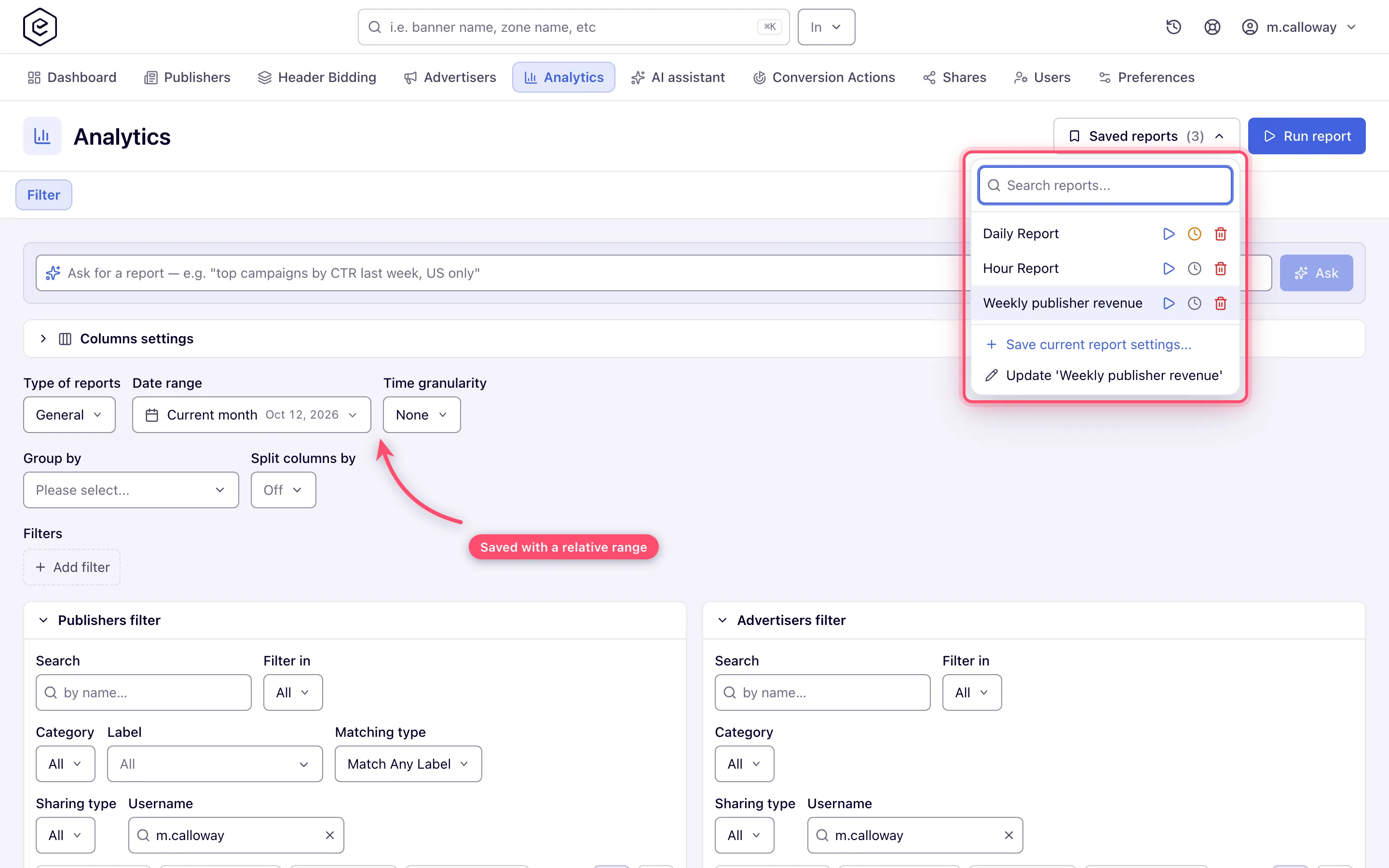This screenshot has width=1389, height=868.
Task: Focus Publishers filter search by name field
Action: pyautogui.click(x=144, y=692)
